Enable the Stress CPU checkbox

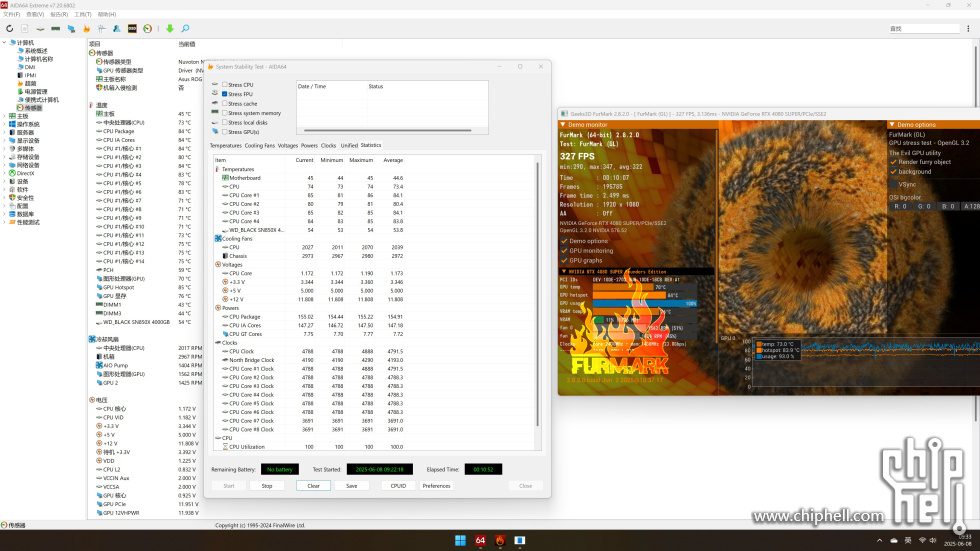(224, 84)
